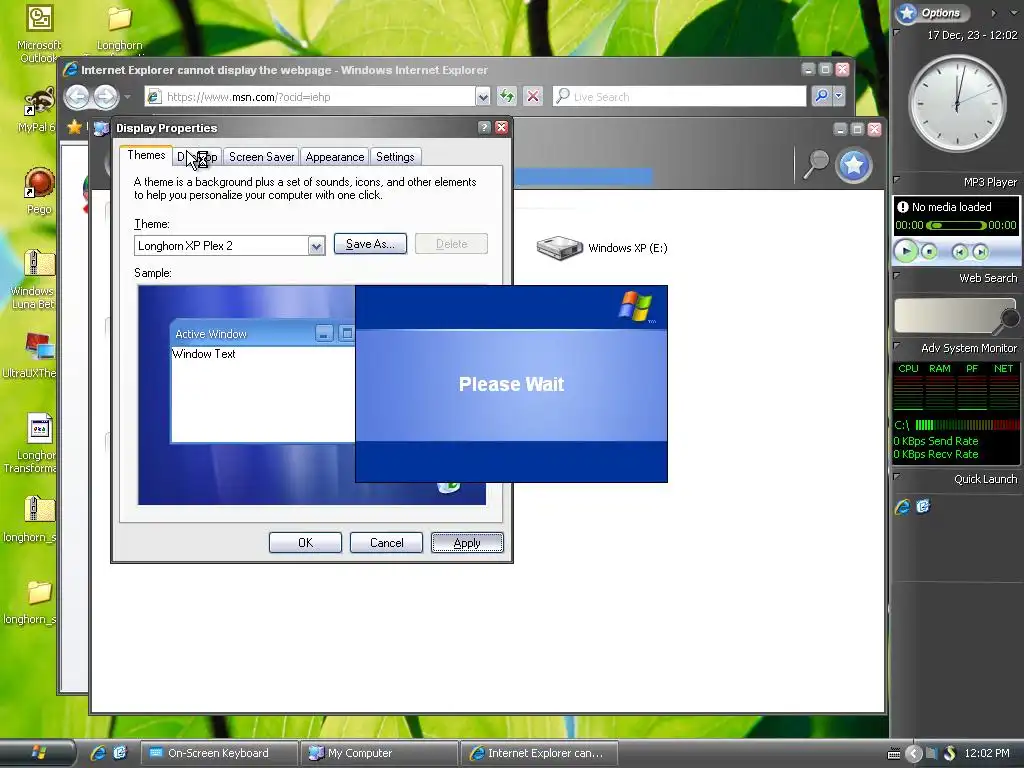Select the Longhorn folder on the desktop
Screen dimensions: 1024x768
pos(120,29)
